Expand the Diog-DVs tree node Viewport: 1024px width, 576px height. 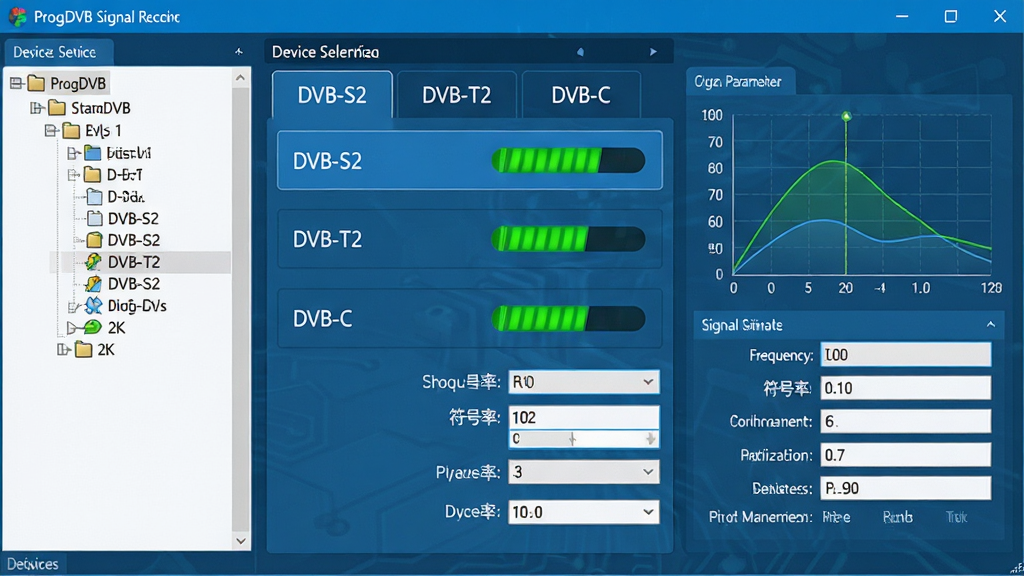[x=72, y=306]
